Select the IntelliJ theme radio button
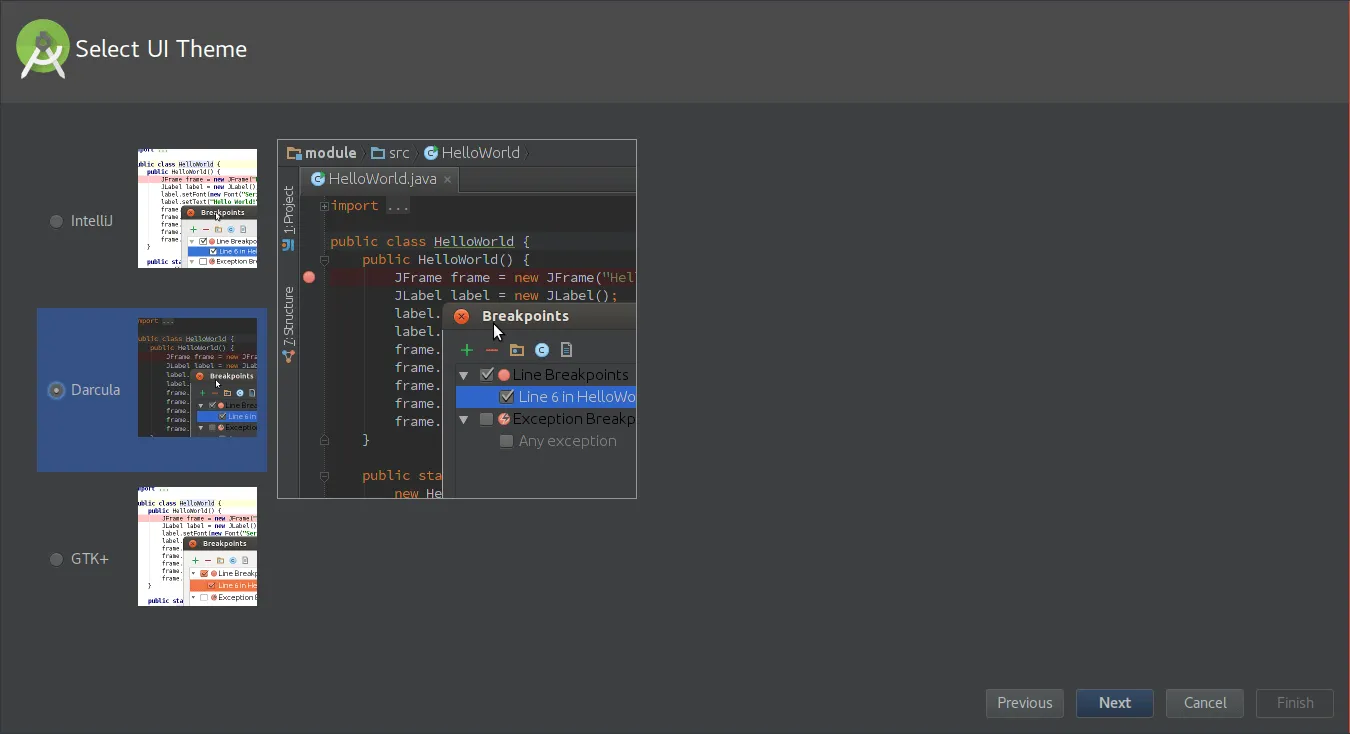The image size is (1350, 734). [56, 221]
